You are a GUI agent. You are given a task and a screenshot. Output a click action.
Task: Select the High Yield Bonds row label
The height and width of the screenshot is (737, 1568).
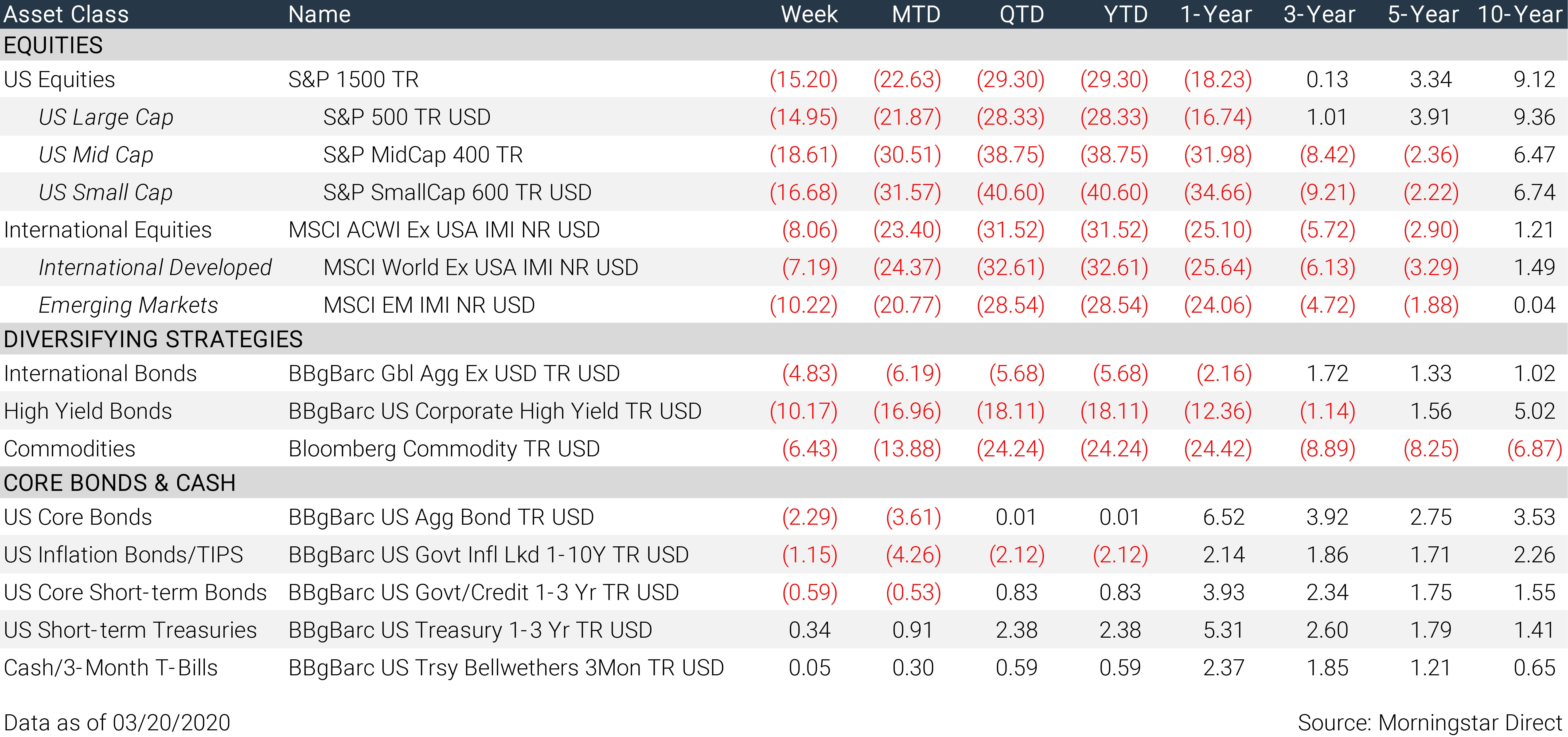tap(88, 411)
